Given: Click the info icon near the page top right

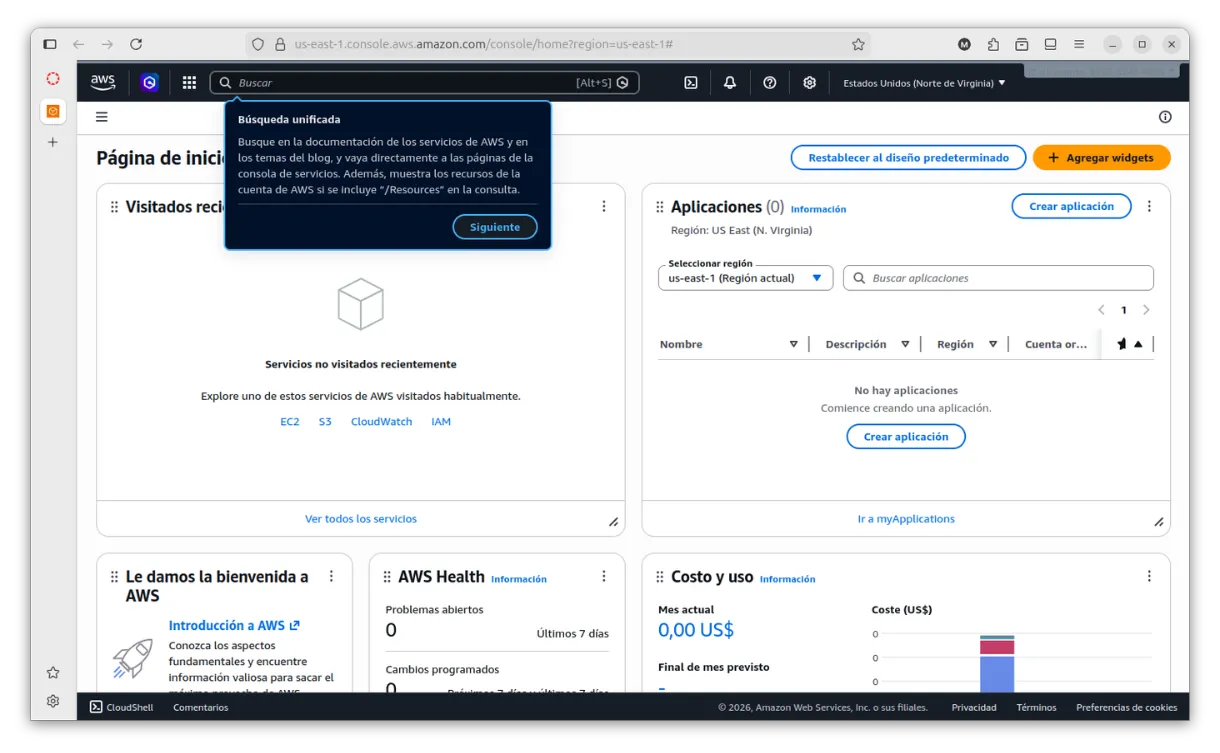Looking at the screenshot, I should coord(1164,117).
